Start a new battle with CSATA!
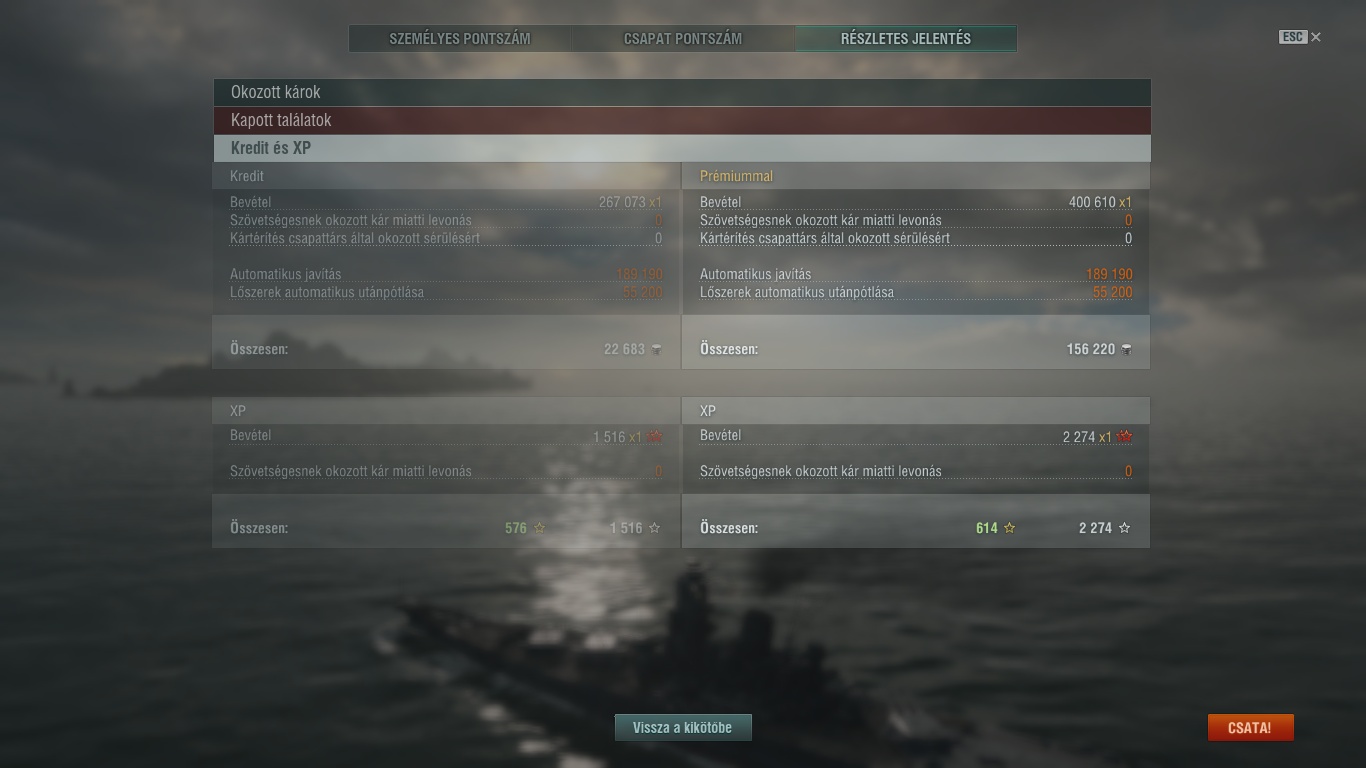Viewport: 1366px width, 768px height. click(1250, 727)
